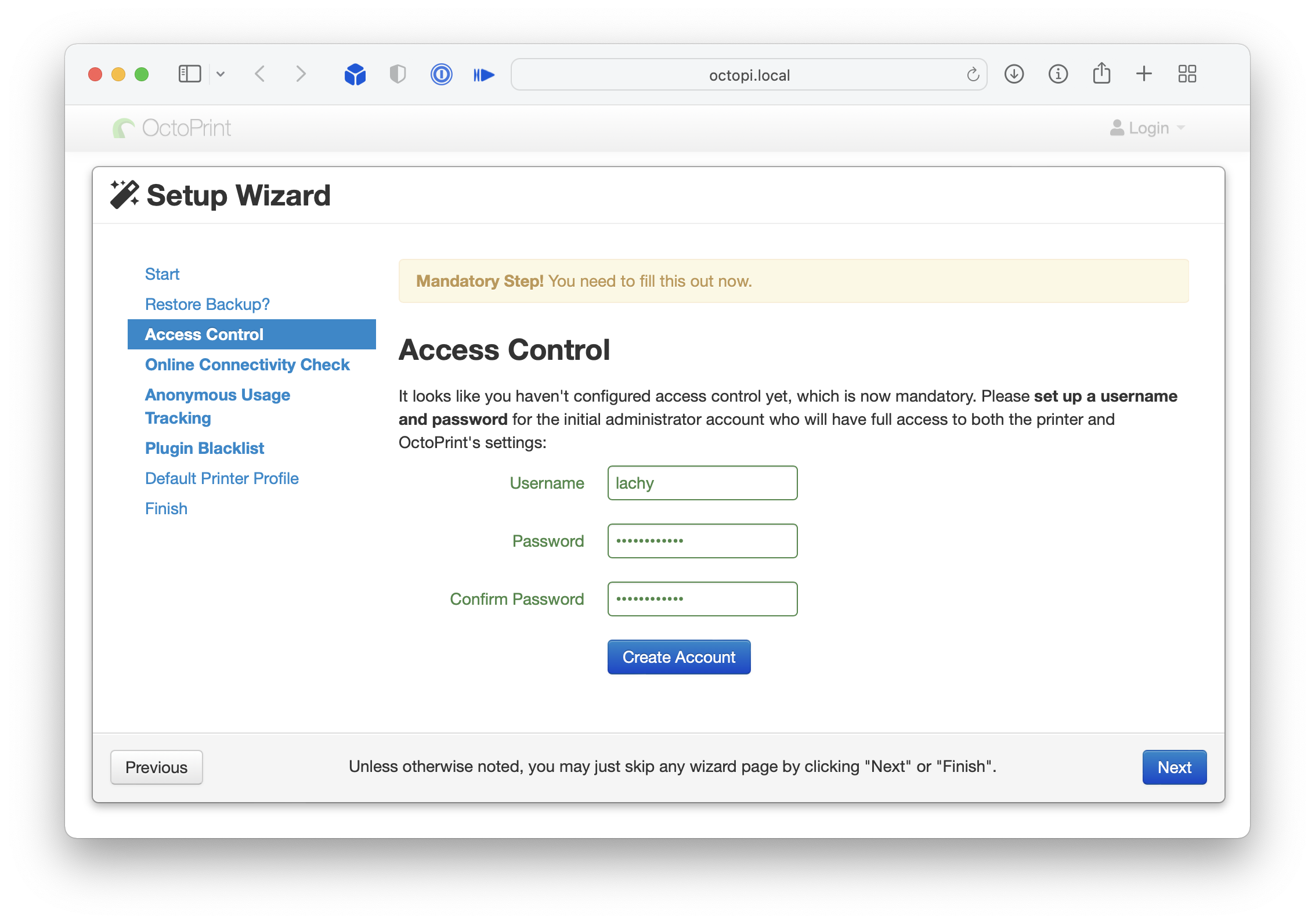Show the tab overview grid icon
Image resolution: width=1315 pixels, height=924 pixels.
1187,74
